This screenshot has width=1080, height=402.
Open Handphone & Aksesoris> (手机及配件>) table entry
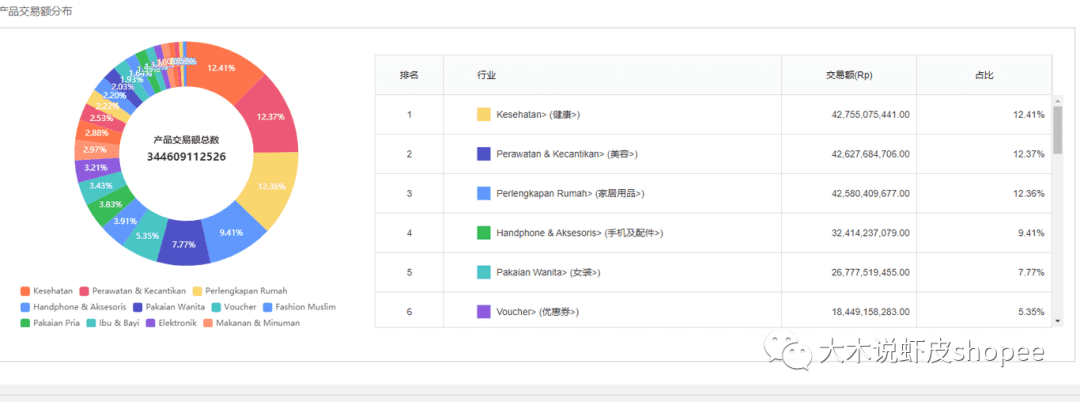click(580, 233)
